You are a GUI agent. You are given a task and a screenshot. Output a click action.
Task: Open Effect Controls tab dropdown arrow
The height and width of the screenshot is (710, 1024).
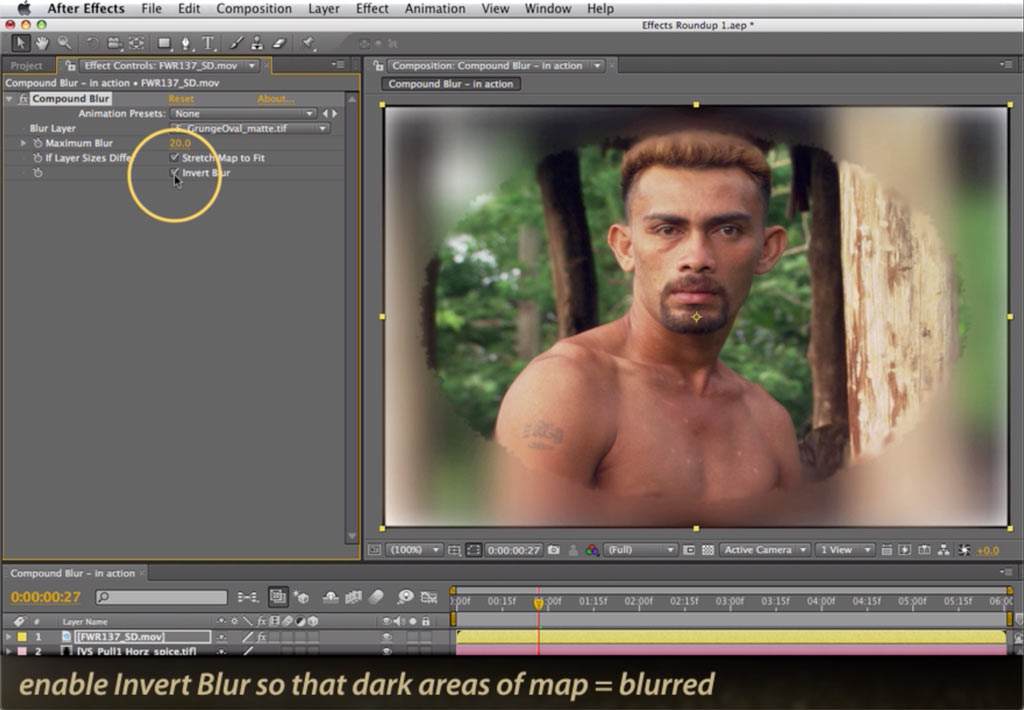pos(251,65)
